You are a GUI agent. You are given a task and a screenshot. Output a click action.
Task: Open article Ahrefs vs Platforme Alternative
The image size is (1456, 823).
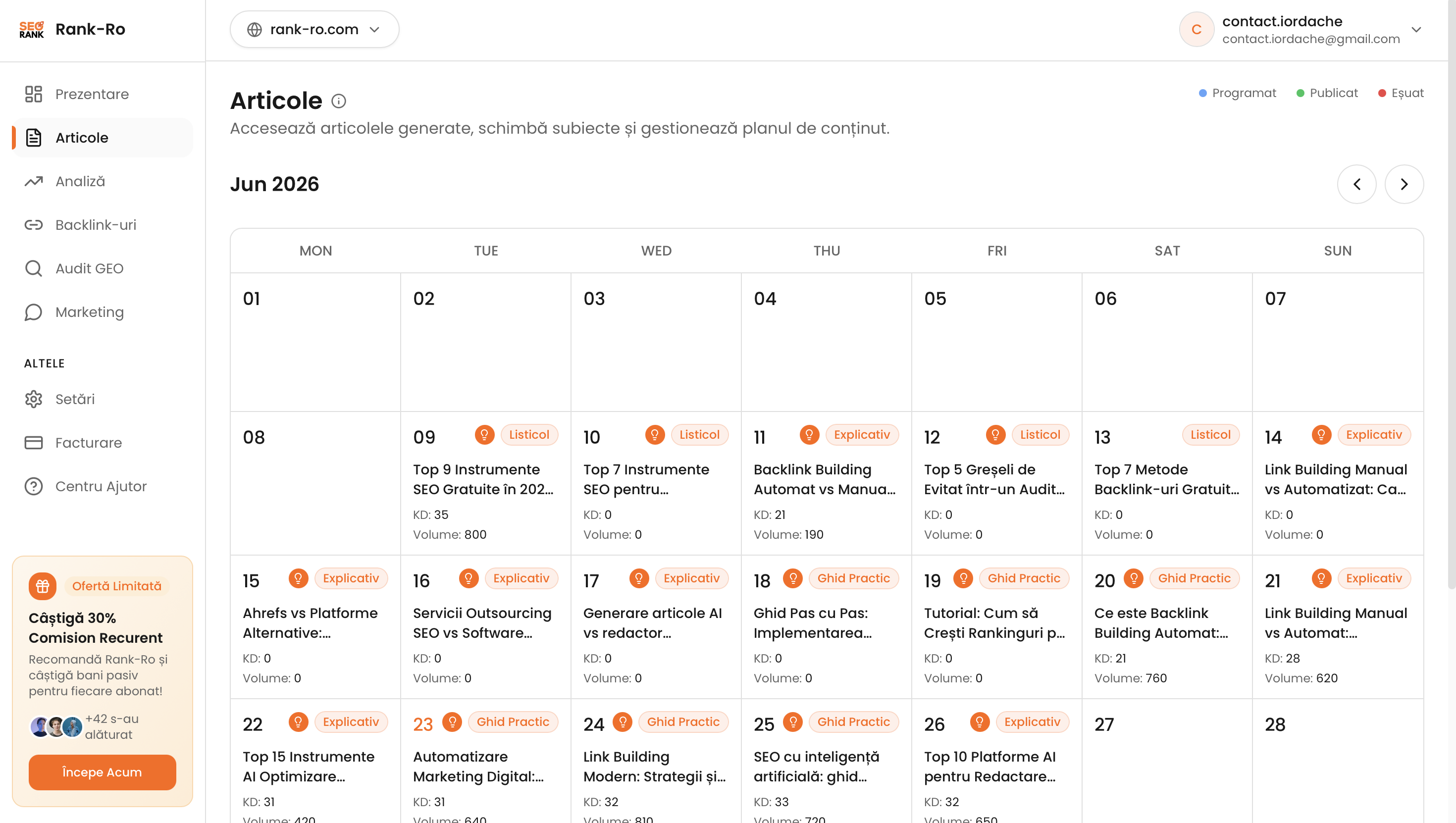tap(311, 623)
